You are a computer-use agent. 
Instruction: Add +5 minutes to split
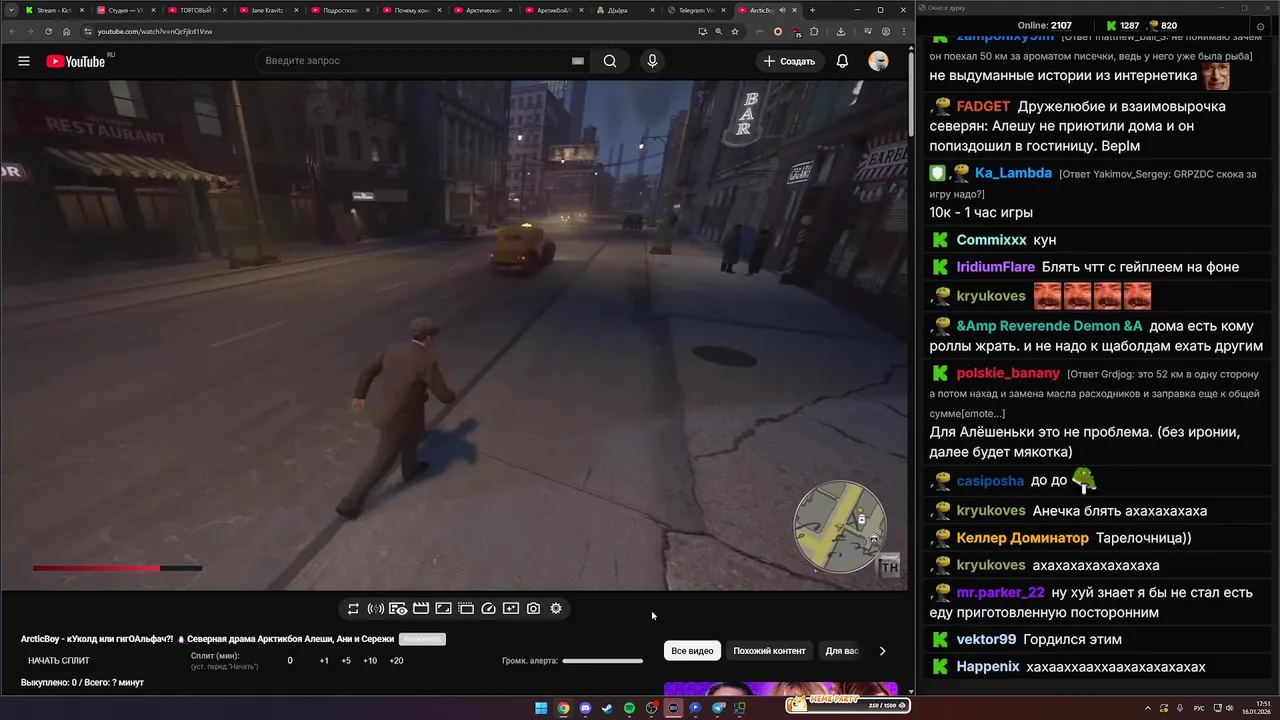(346, 661)
